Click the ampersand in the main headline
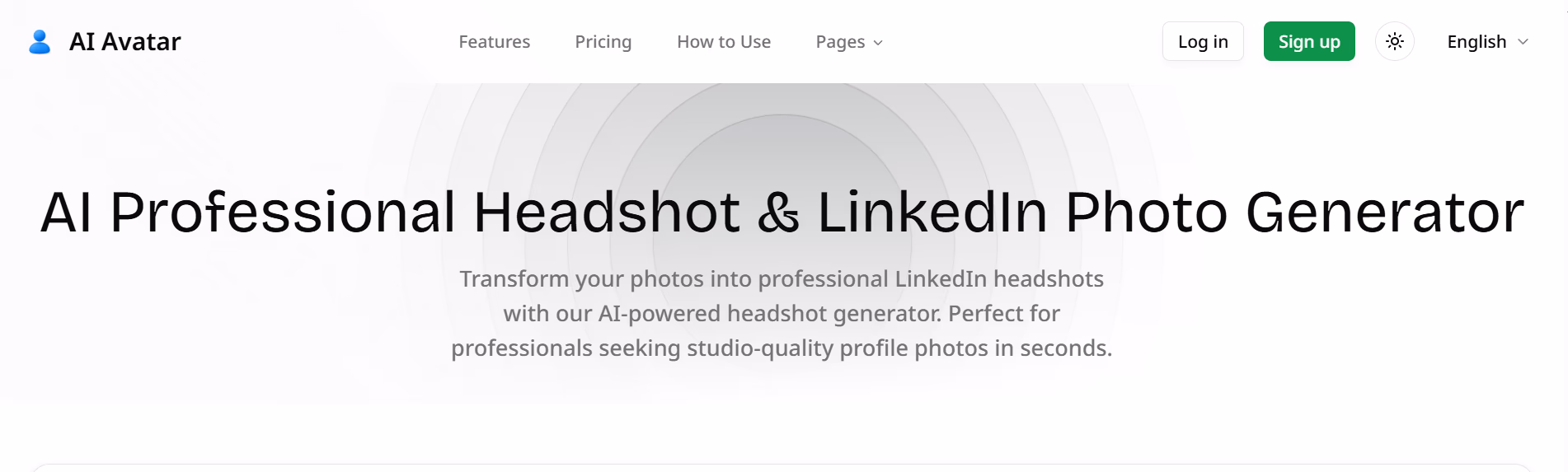 [778, 213]
